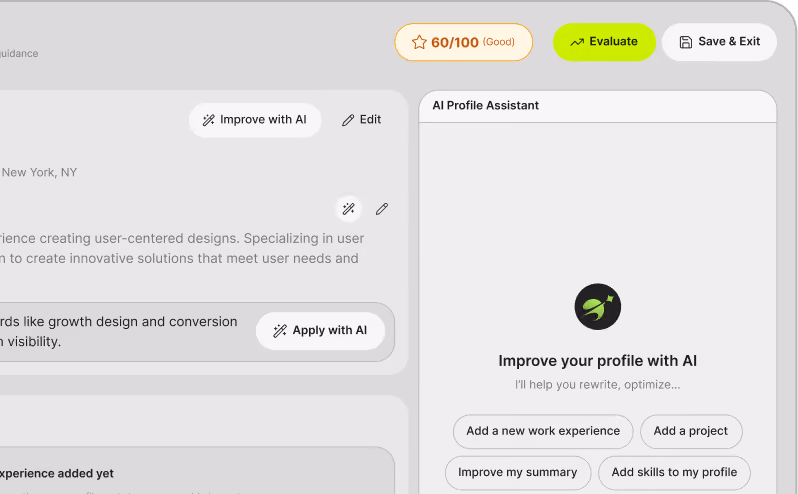Click the magic wand icon above the summary

[349, 209]
